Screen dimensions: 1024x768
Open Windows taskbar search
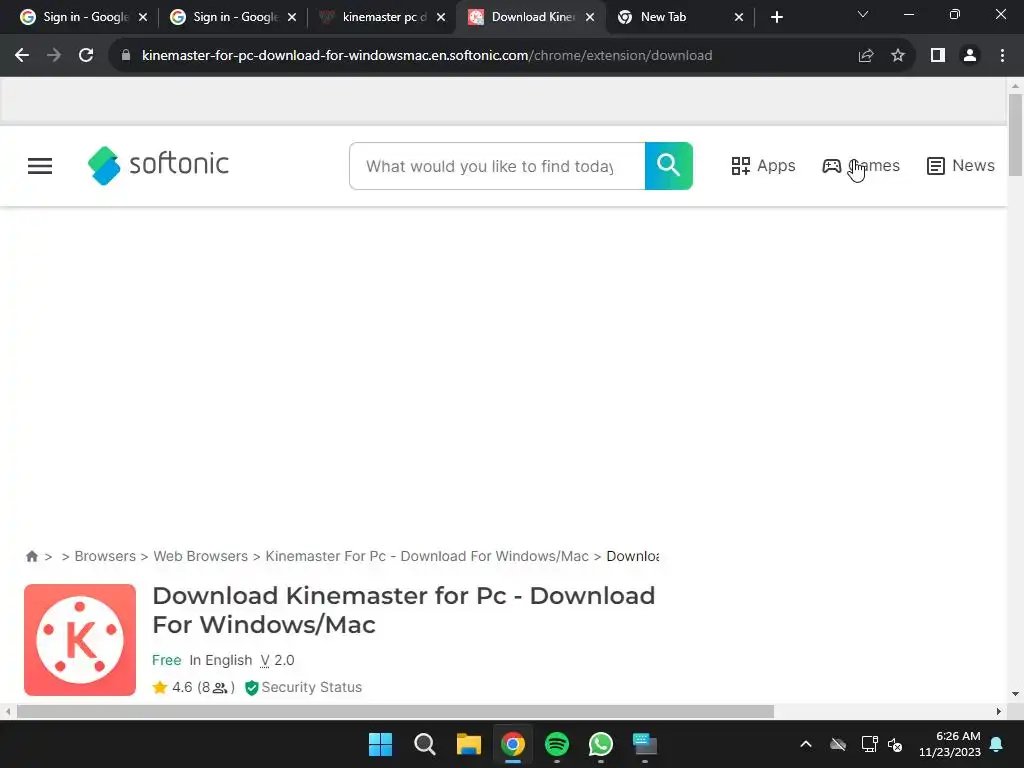coord(424,744)
